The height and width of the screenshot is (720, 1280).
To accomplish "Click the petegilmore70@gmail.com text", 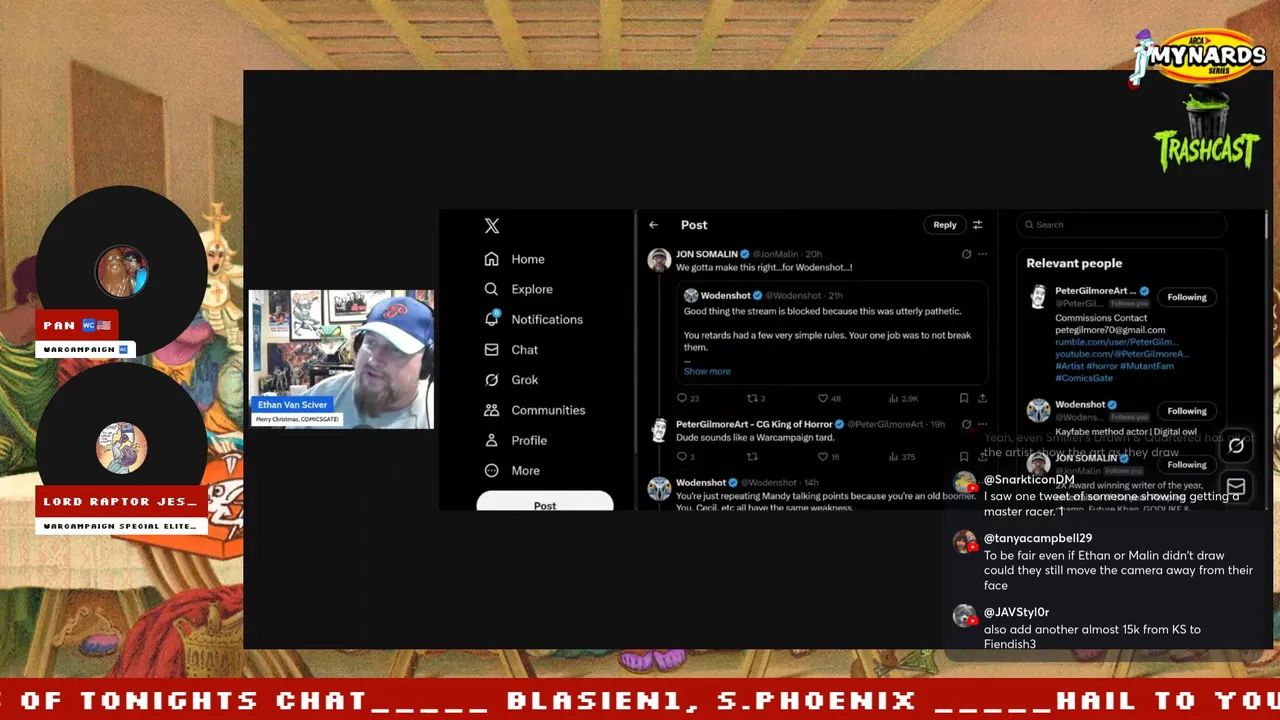I will click(x=1110, y=330).
